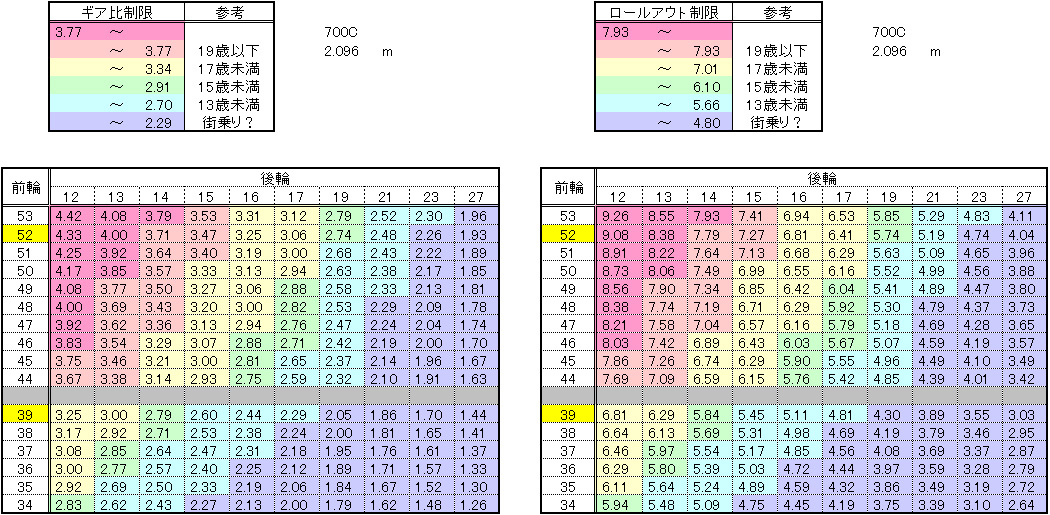Pick the cyan ~ 2.70 legend swatch
Viewport: 1050px width, 515px height.
click(x=117, y=104)
